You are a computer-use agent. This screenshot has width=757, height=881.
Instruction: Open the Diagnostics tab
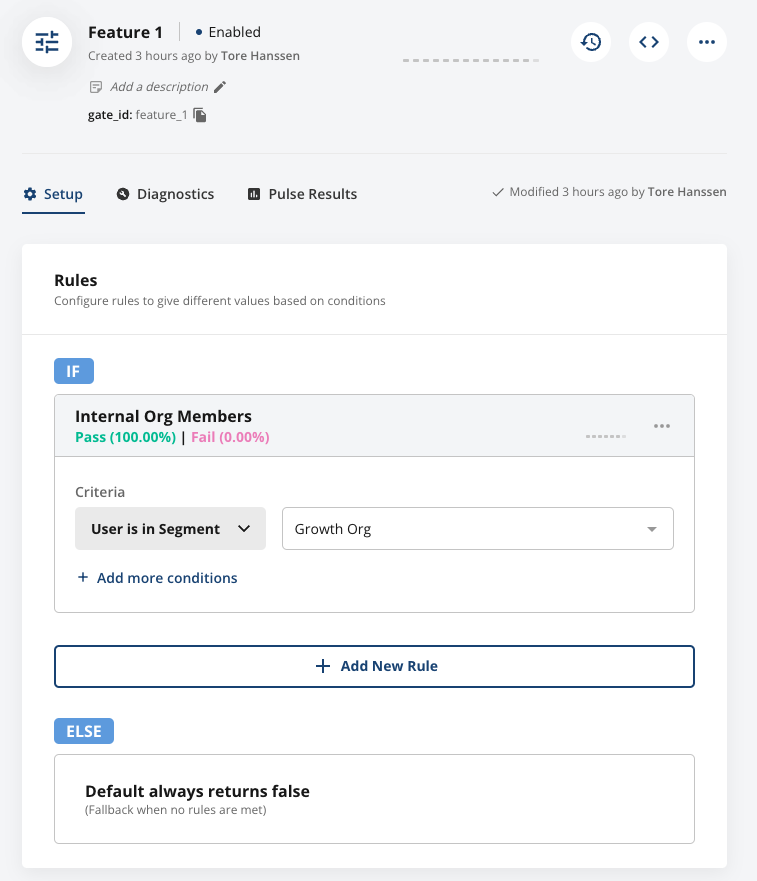pyautogui.click(x=165, y=194)
